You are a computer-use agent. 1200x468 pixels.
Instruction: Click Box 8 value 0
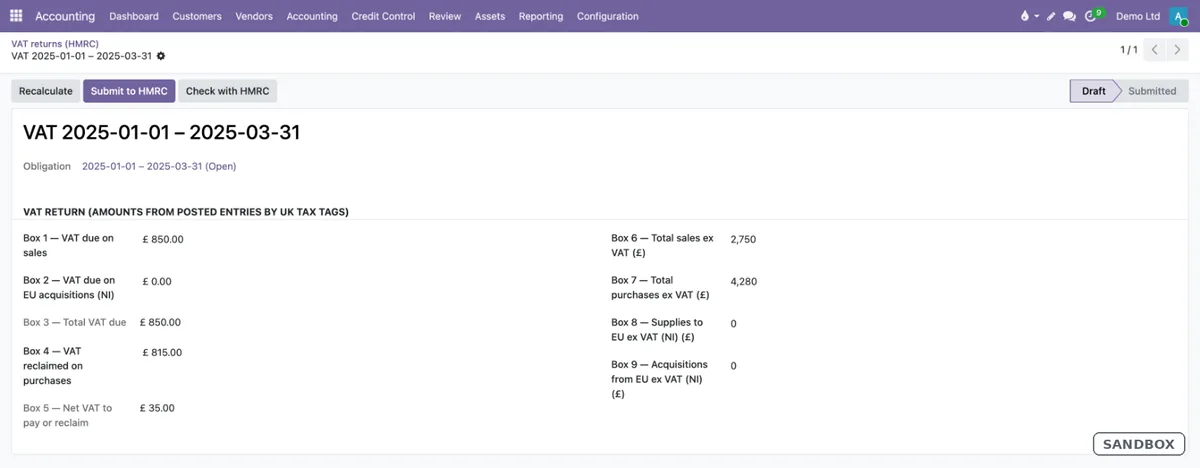coord(734,323)
